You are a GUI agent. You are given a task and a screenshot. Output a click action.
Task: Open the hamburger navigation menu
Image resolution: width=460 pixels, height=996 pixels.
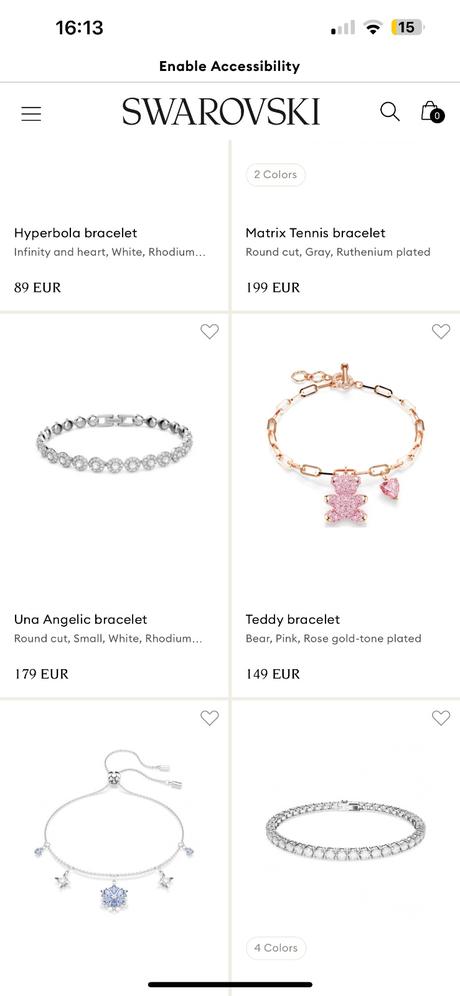point(31,114)
